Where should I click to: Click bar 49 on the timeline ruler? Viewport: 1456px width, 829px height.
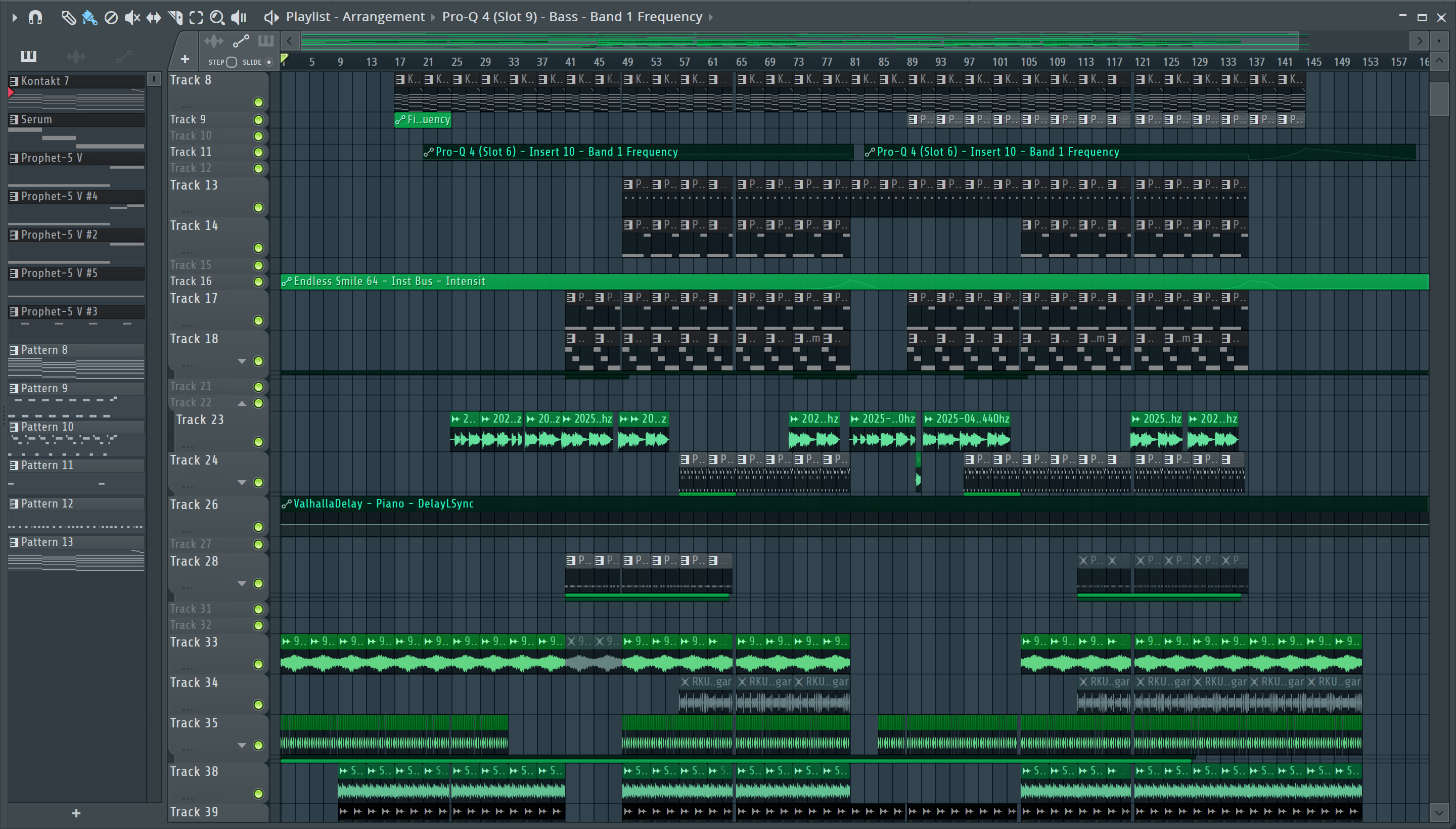627,62
